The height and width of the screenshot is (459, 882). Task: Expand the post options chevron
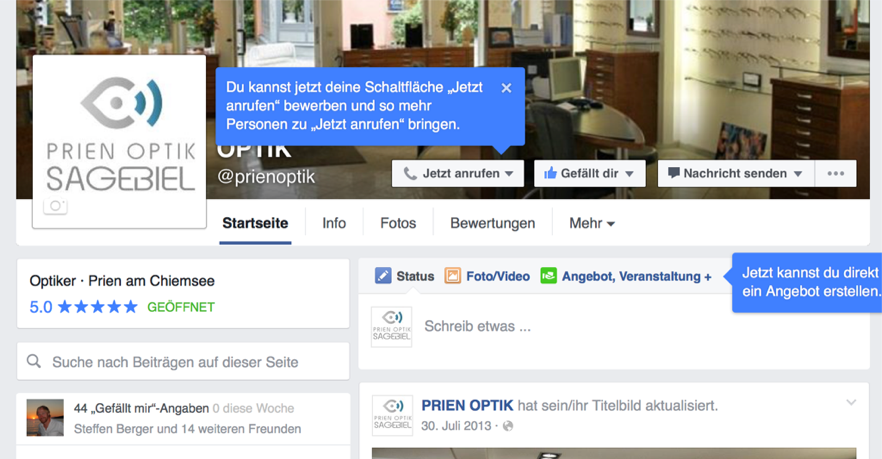pyautogui.click(x=851, y=403)
